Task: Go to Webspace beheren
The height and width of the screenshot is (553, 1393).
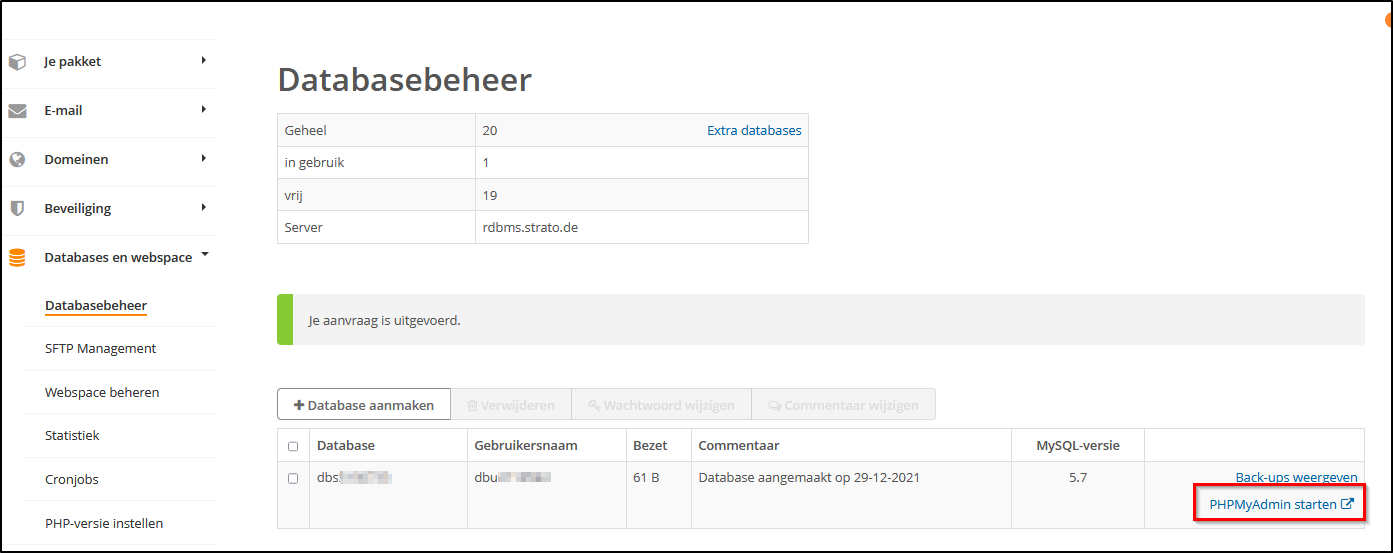Action: [102, 392]
